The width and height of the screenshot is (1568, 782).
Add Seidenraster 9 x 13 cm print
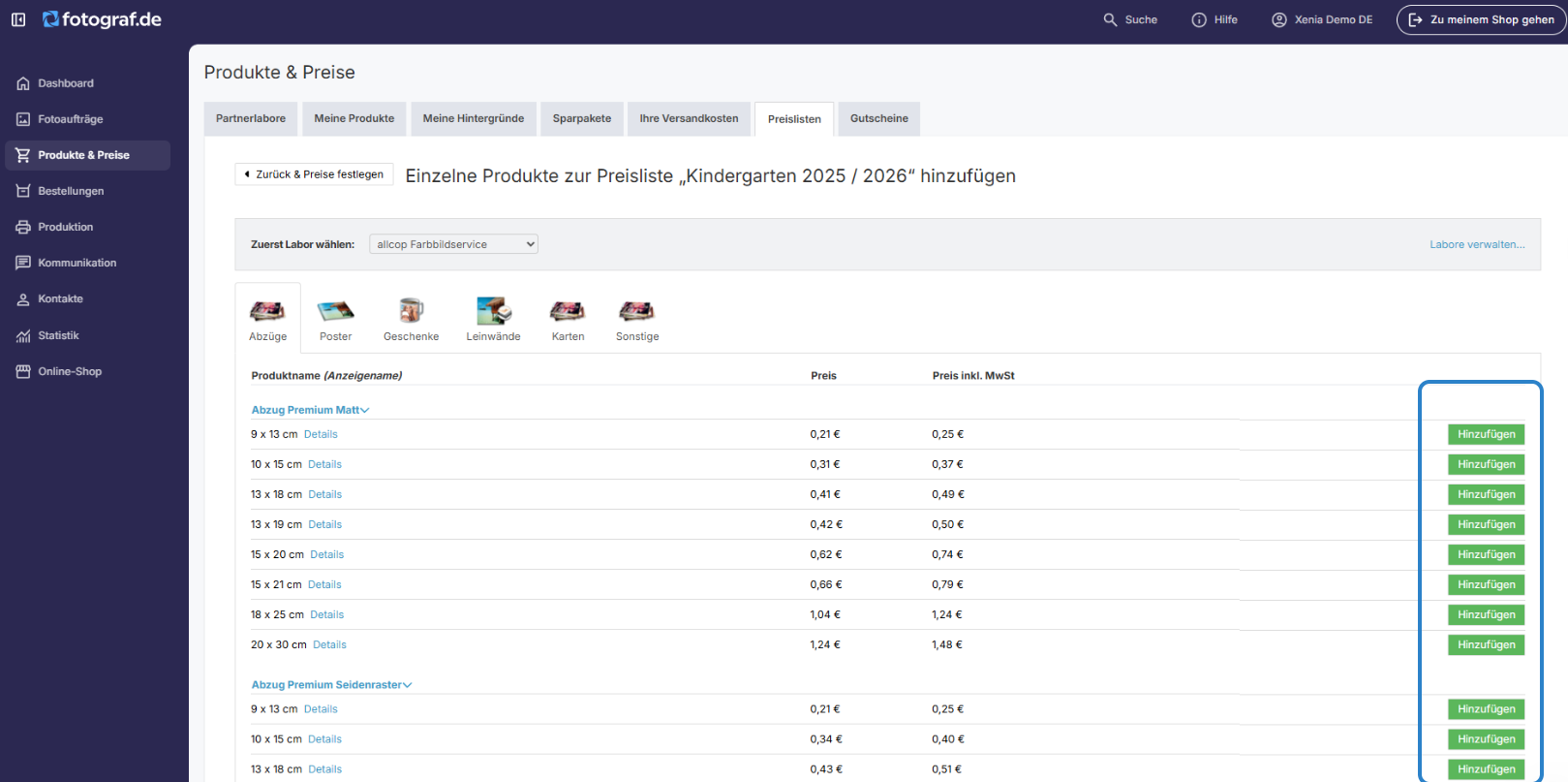[1487, 709]
